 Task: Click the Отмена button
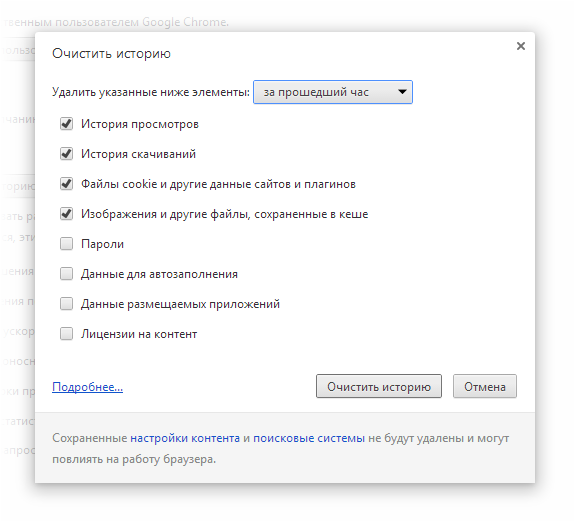click(485, 386)
